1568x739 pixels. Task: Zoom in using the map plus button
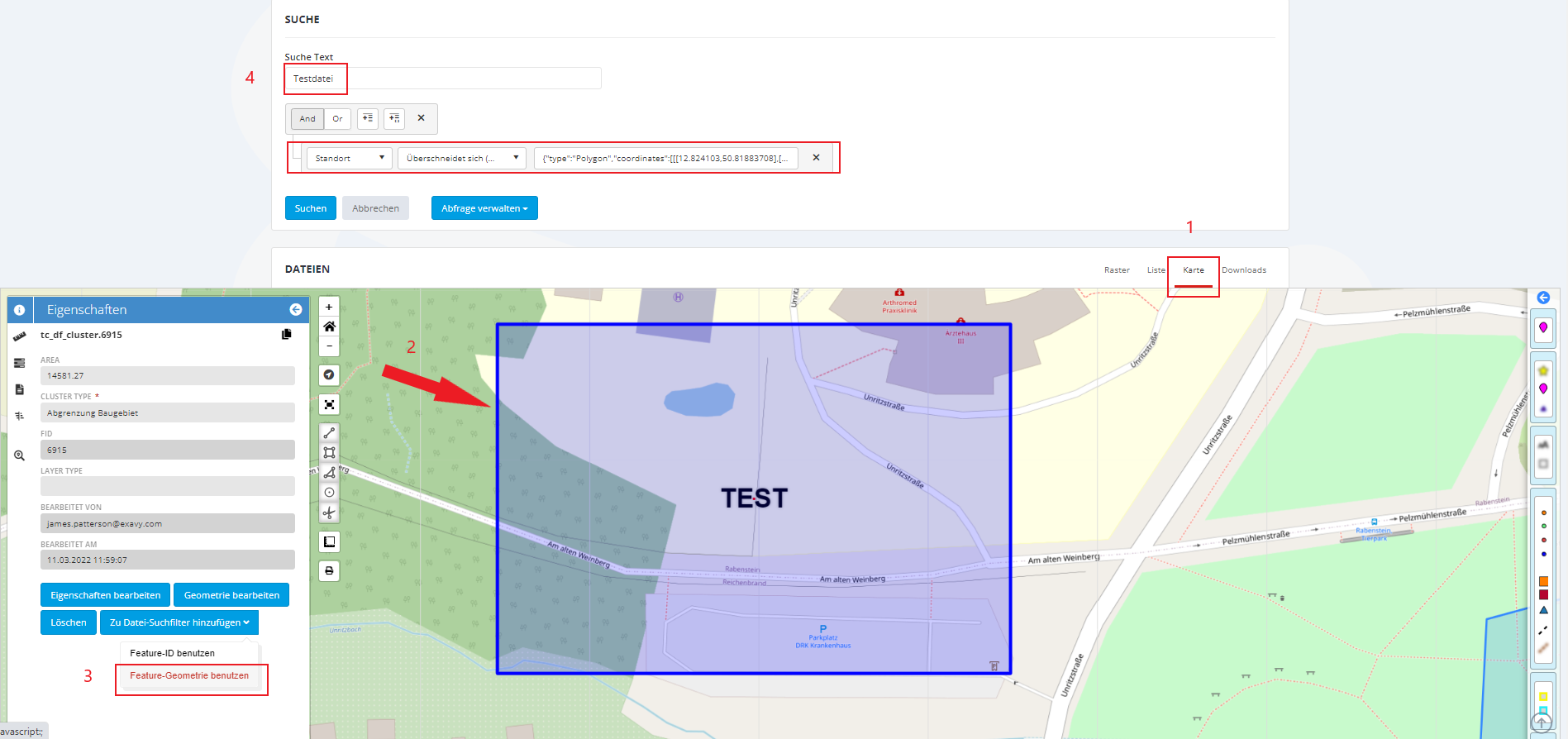(329, 307)
